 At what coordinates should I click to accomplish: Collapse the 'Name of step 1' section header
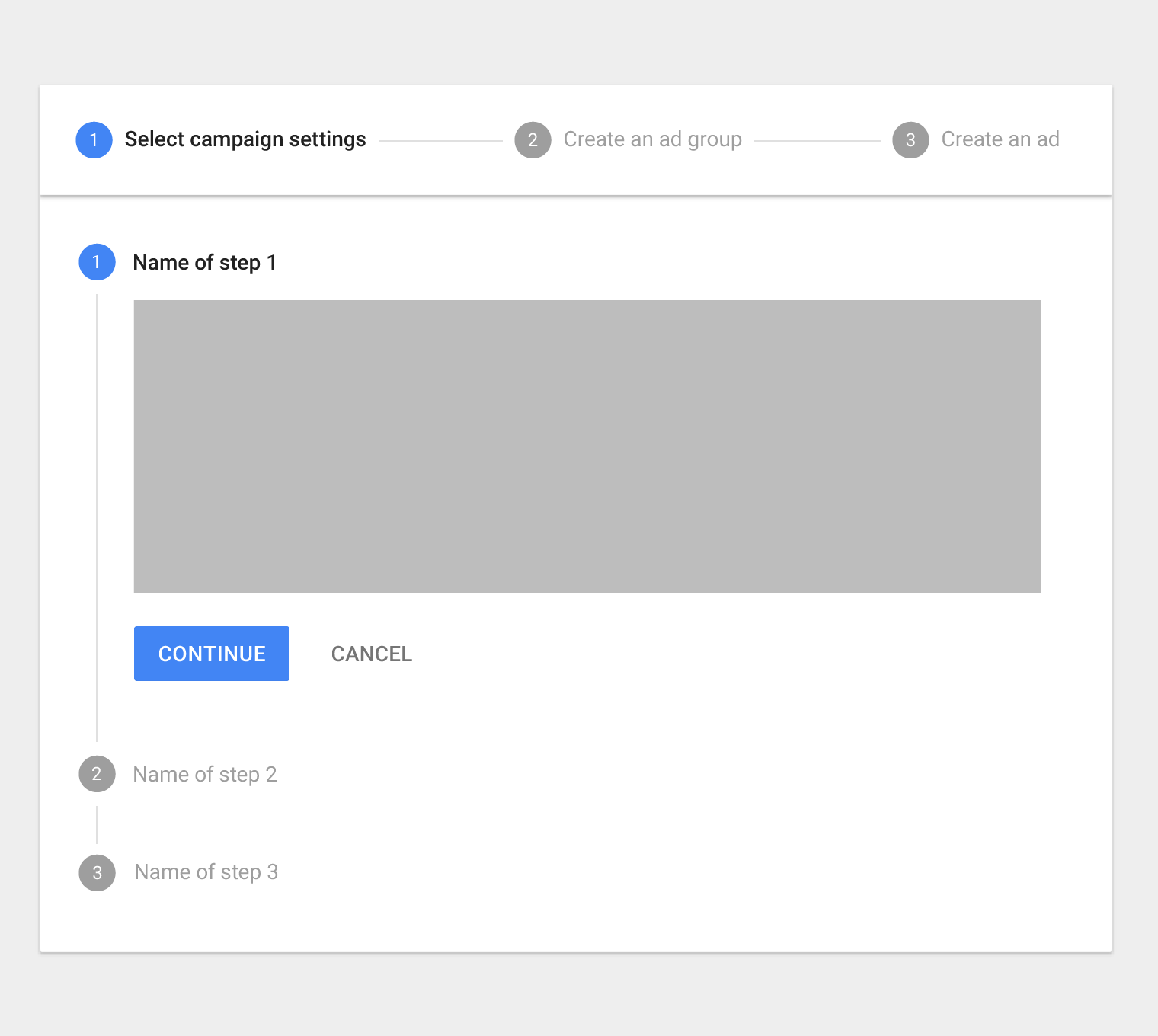tap(205, 263)
